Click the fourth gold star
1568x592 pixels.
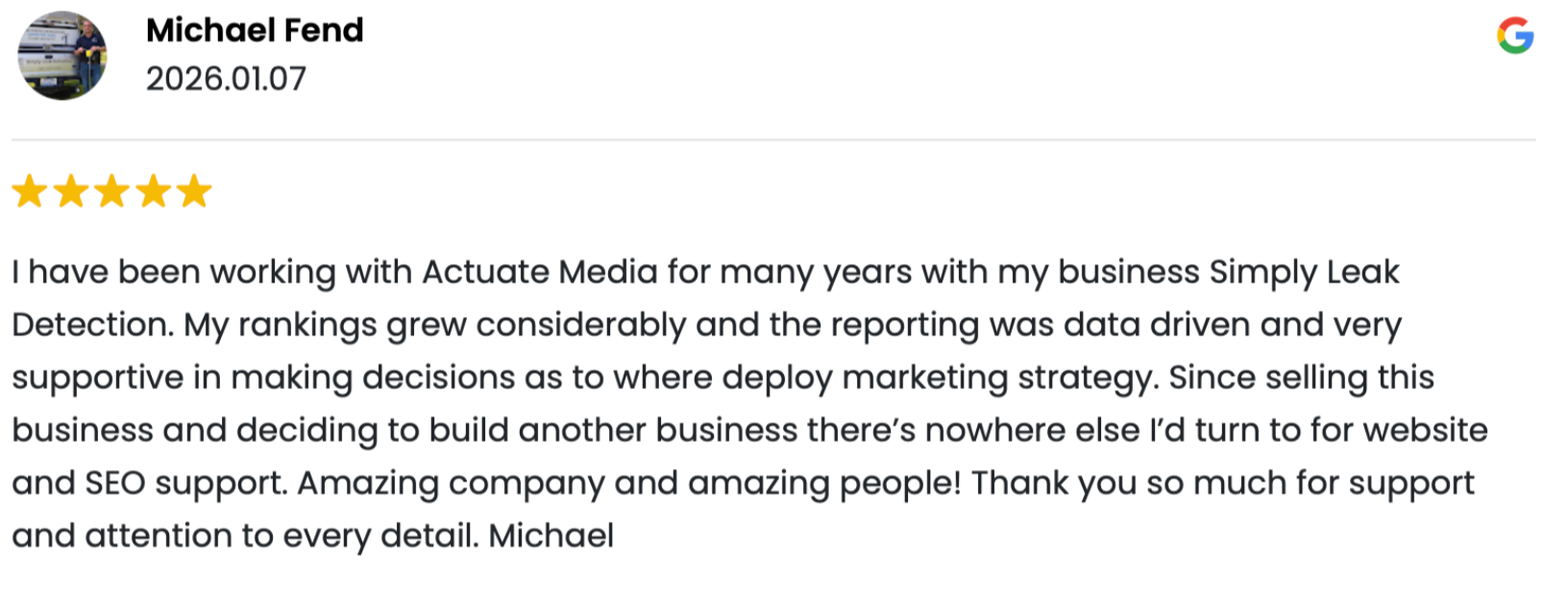[x=153, y=191]
